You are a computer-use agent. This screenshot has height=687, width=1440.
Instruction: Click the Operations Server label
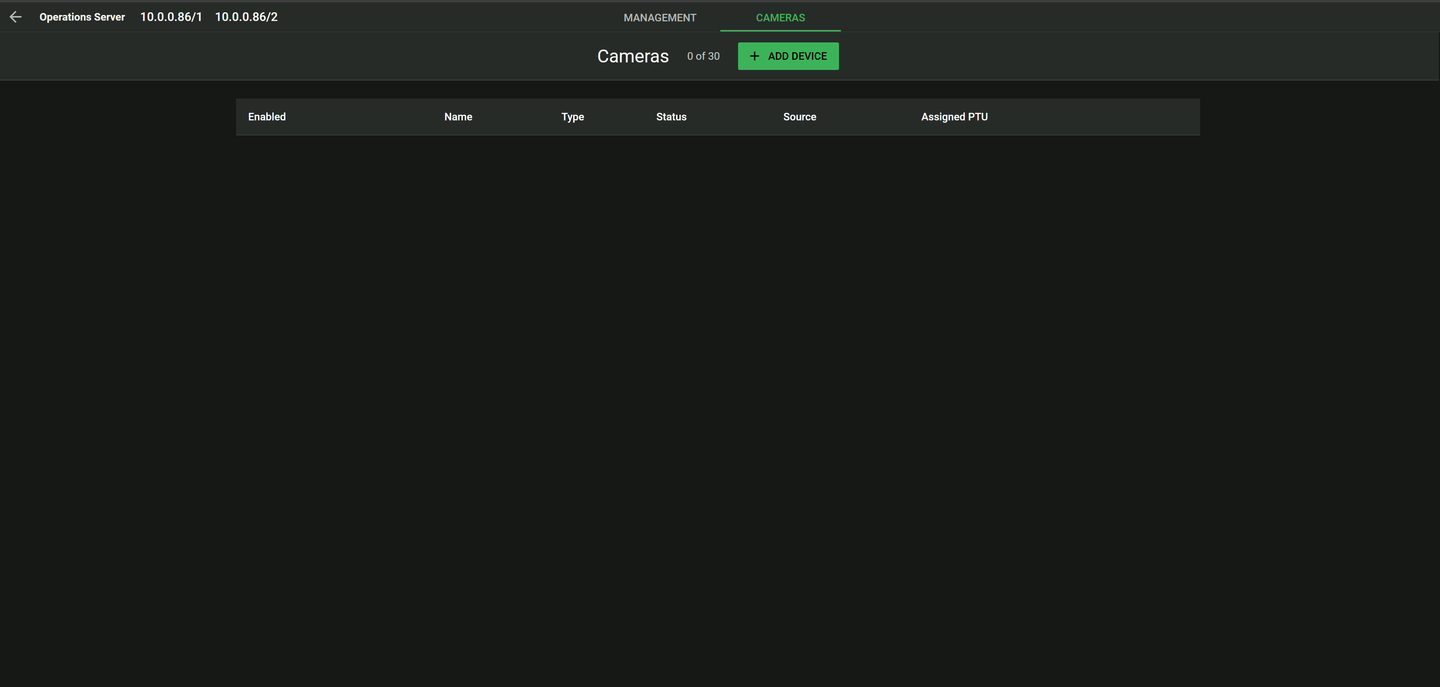coord(82,17)
